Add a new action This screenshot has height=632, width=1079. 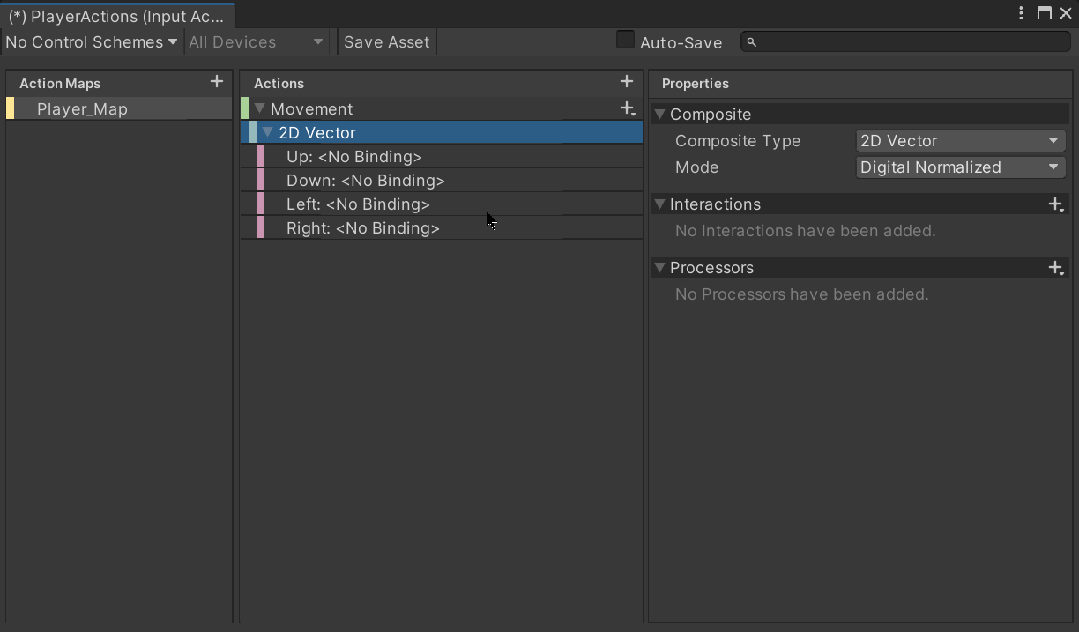click(x=627, y=82)
